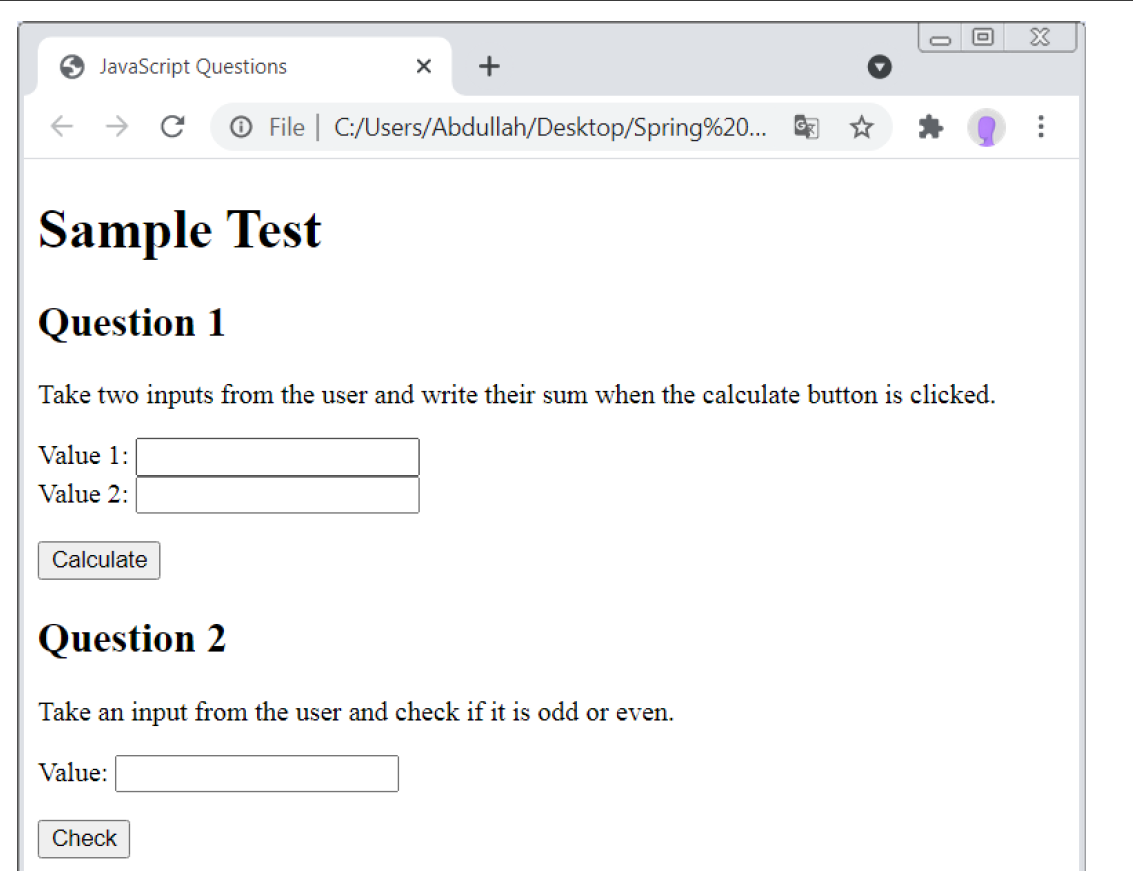Click the 'Value 2:' label
Screen dimensions: 1133x871
click(x=83, y=494)
